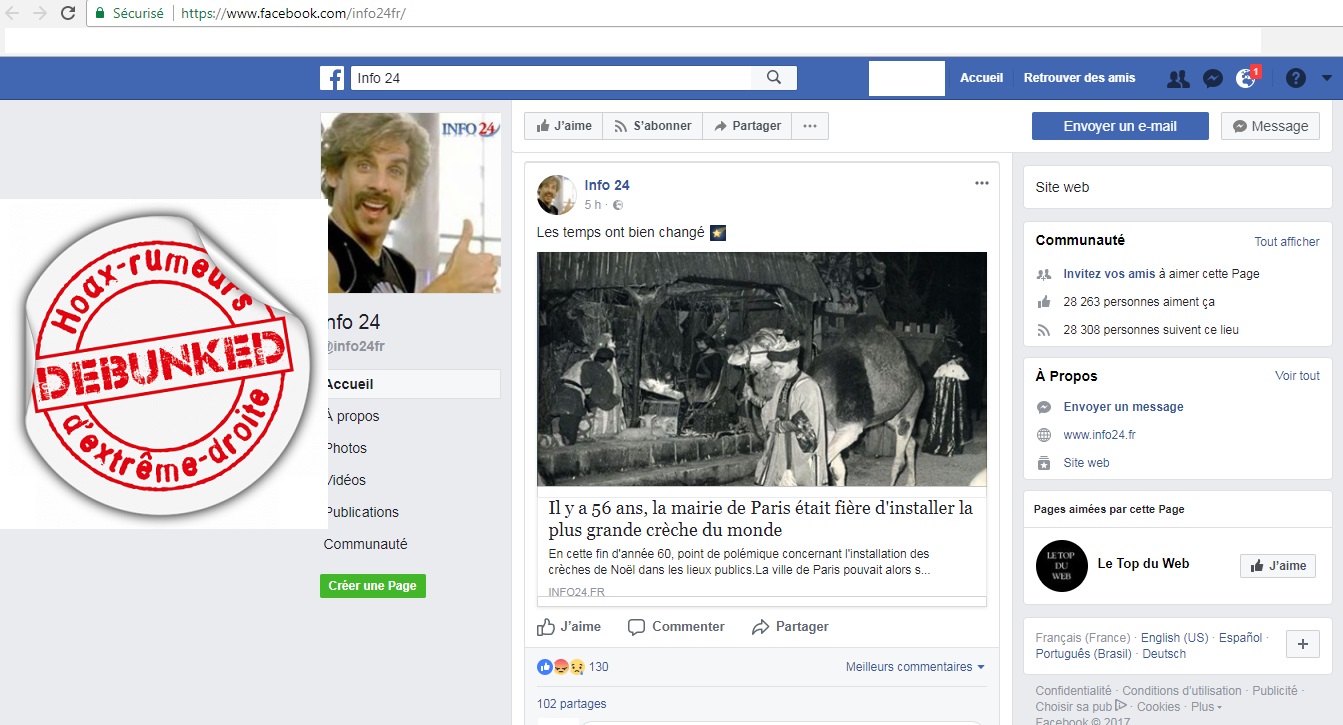Go back using browser back arrow
The height and width of the screenshot is (725, 1343).
coord(13,14)
